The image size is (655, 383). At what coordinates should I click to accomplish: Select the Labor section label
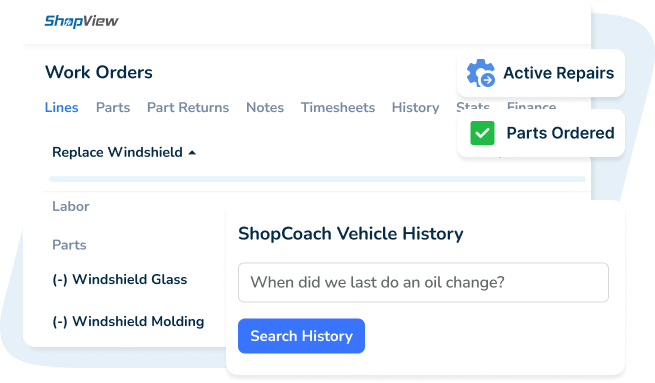point(71,206)
